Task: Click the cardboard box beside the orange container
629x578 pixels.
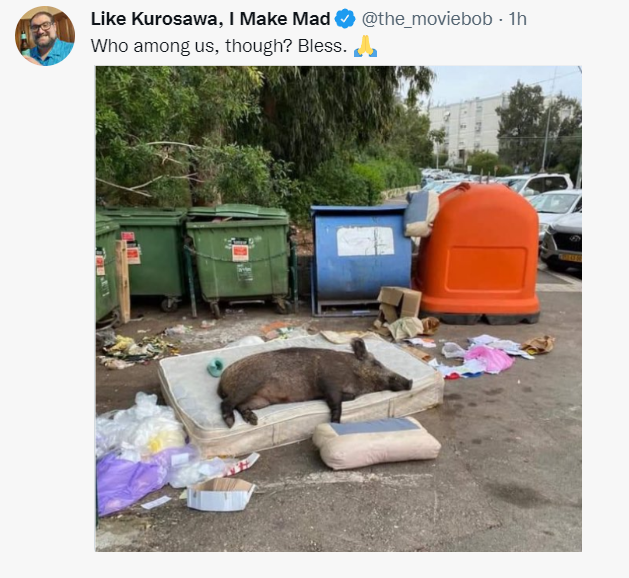Action: [x=399, y=305]
